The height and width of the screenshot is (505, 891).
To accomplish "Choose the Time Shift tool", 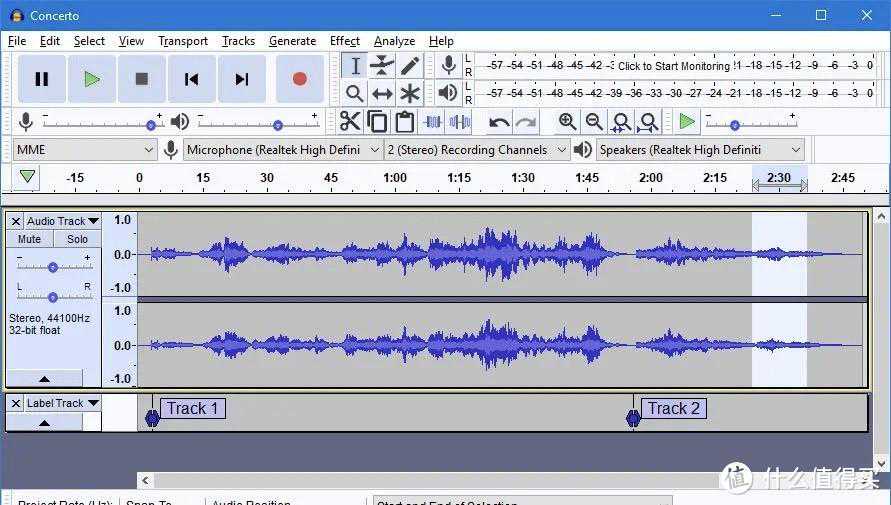I will pos(382,93).
